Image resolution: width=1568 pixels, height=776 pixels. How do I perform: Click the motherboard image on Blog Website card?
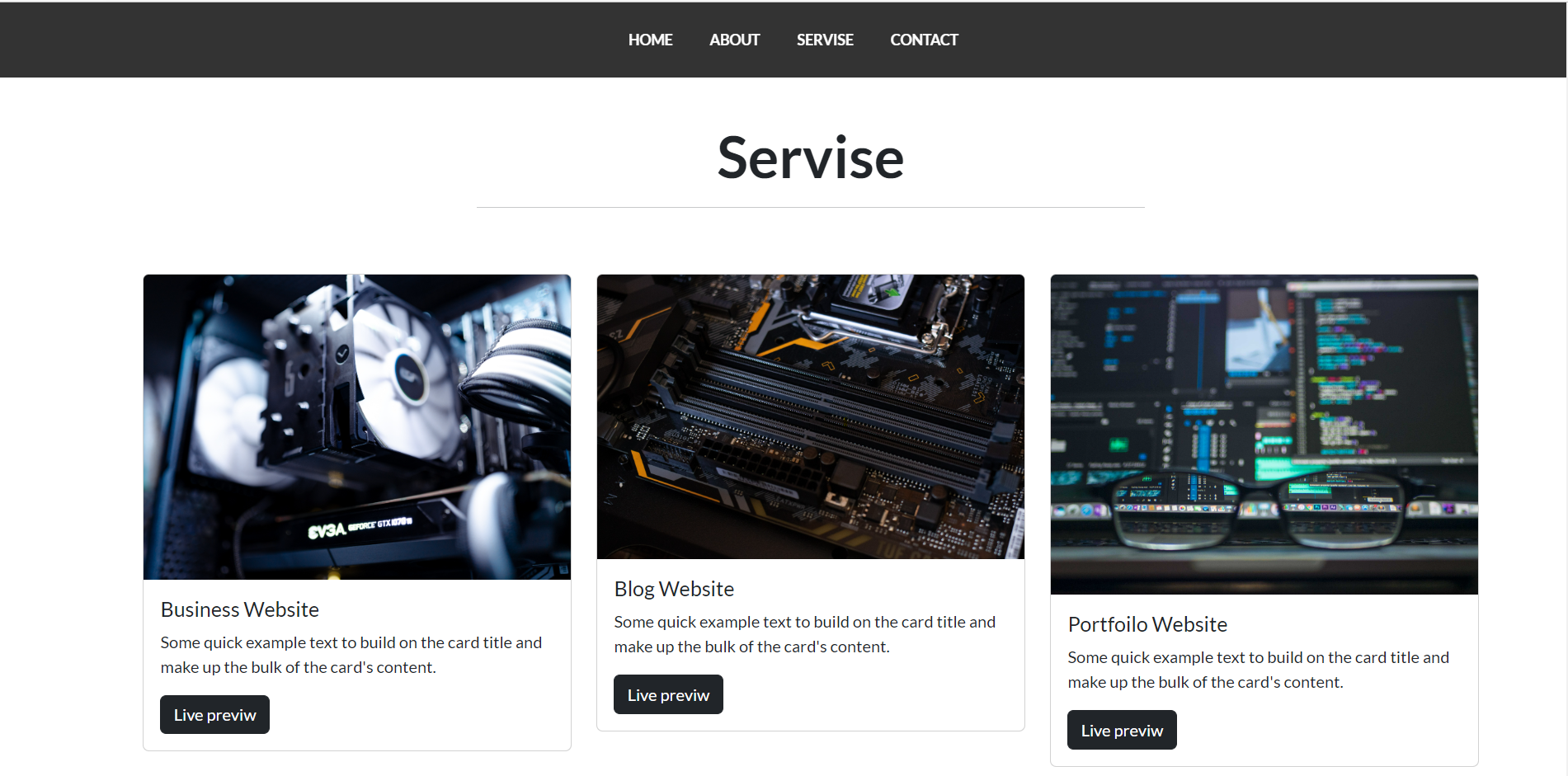pos(810,416)
